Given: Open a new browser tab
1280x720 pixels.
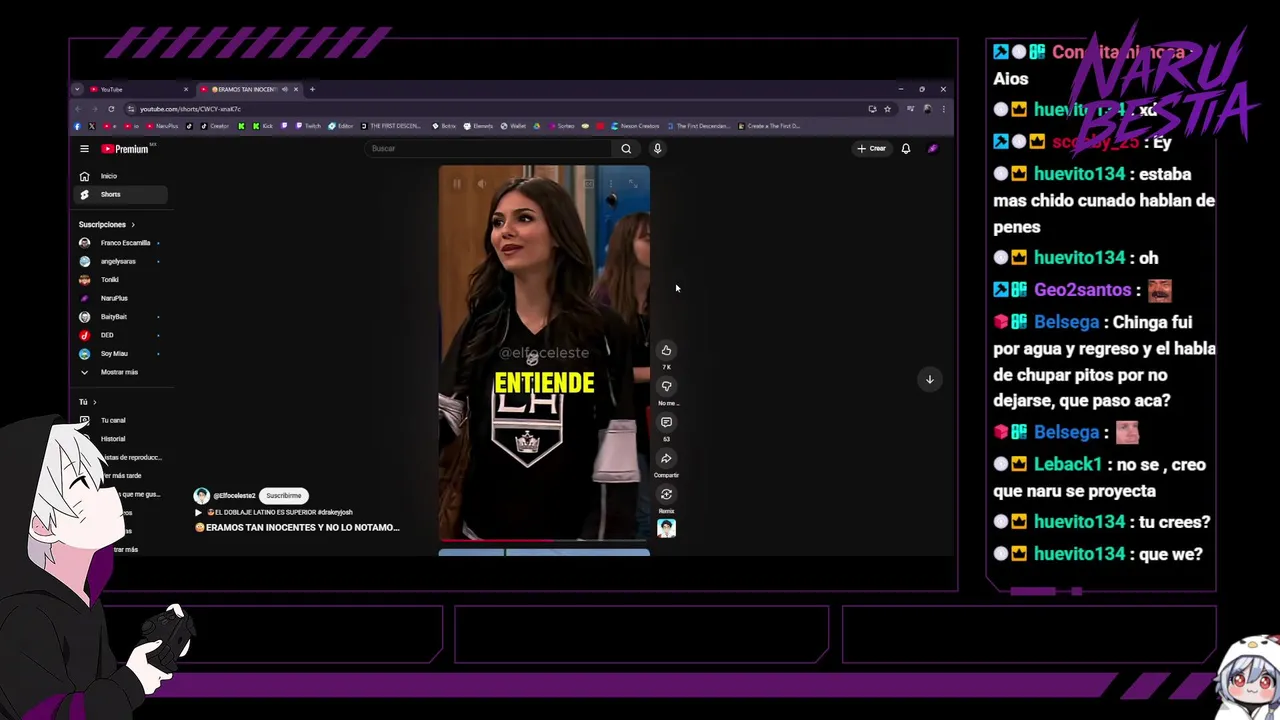Looking at the screenshot, I should [312, 89].
